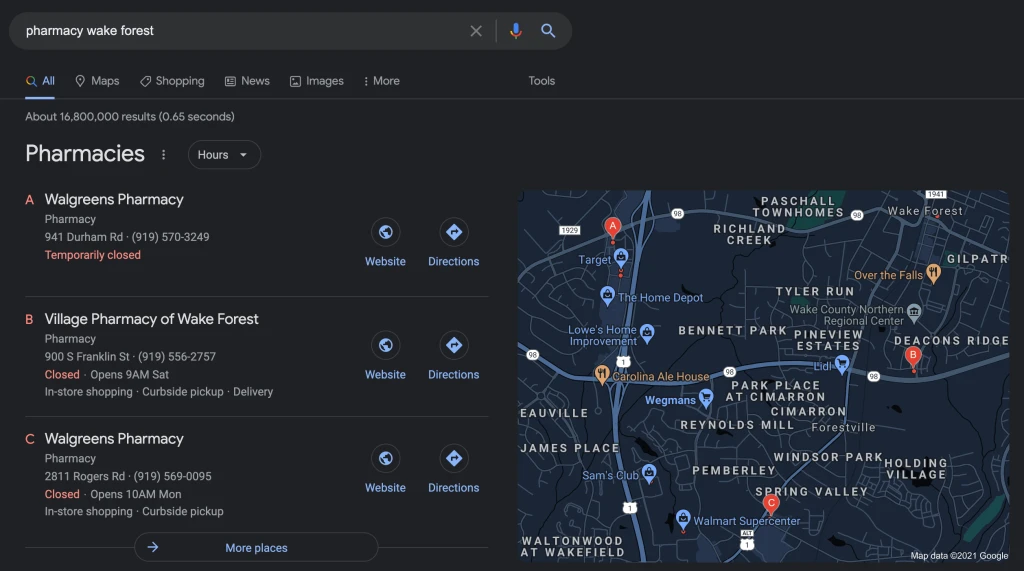Click the 'Opens 10AM Mon' hours text
Viewport: 1024px width, 571px height.
pos(136,494)
